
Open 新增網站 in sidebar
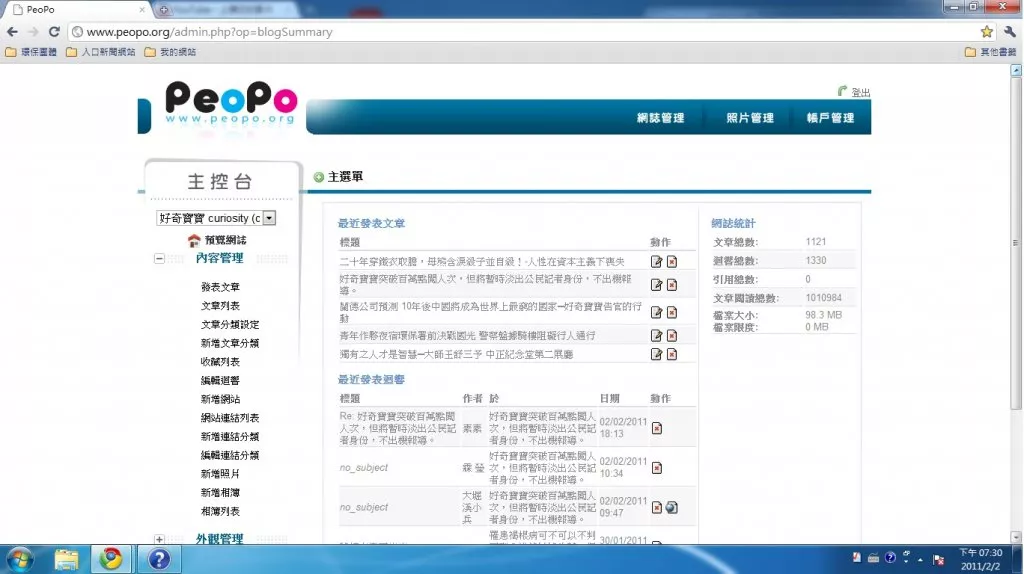click(220, 399)
